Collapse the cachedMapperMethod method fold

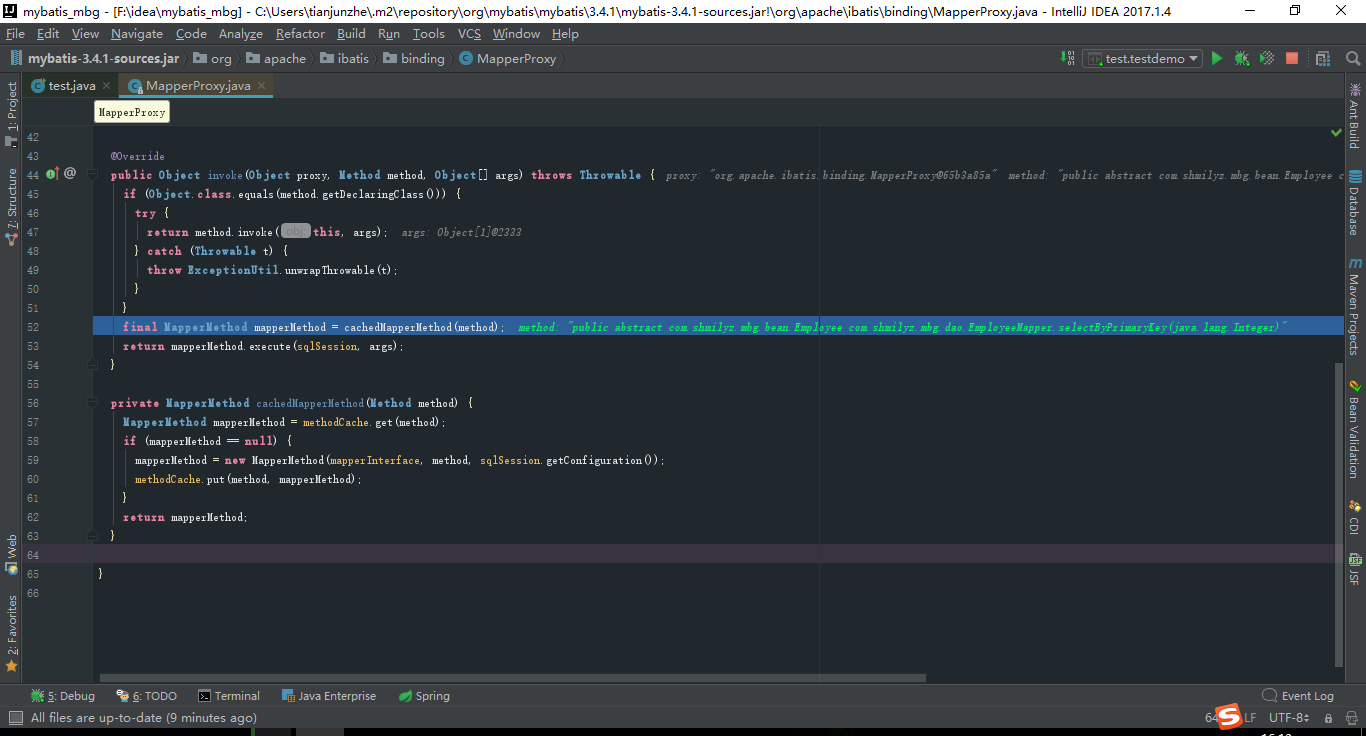click(x=92, y=402)
